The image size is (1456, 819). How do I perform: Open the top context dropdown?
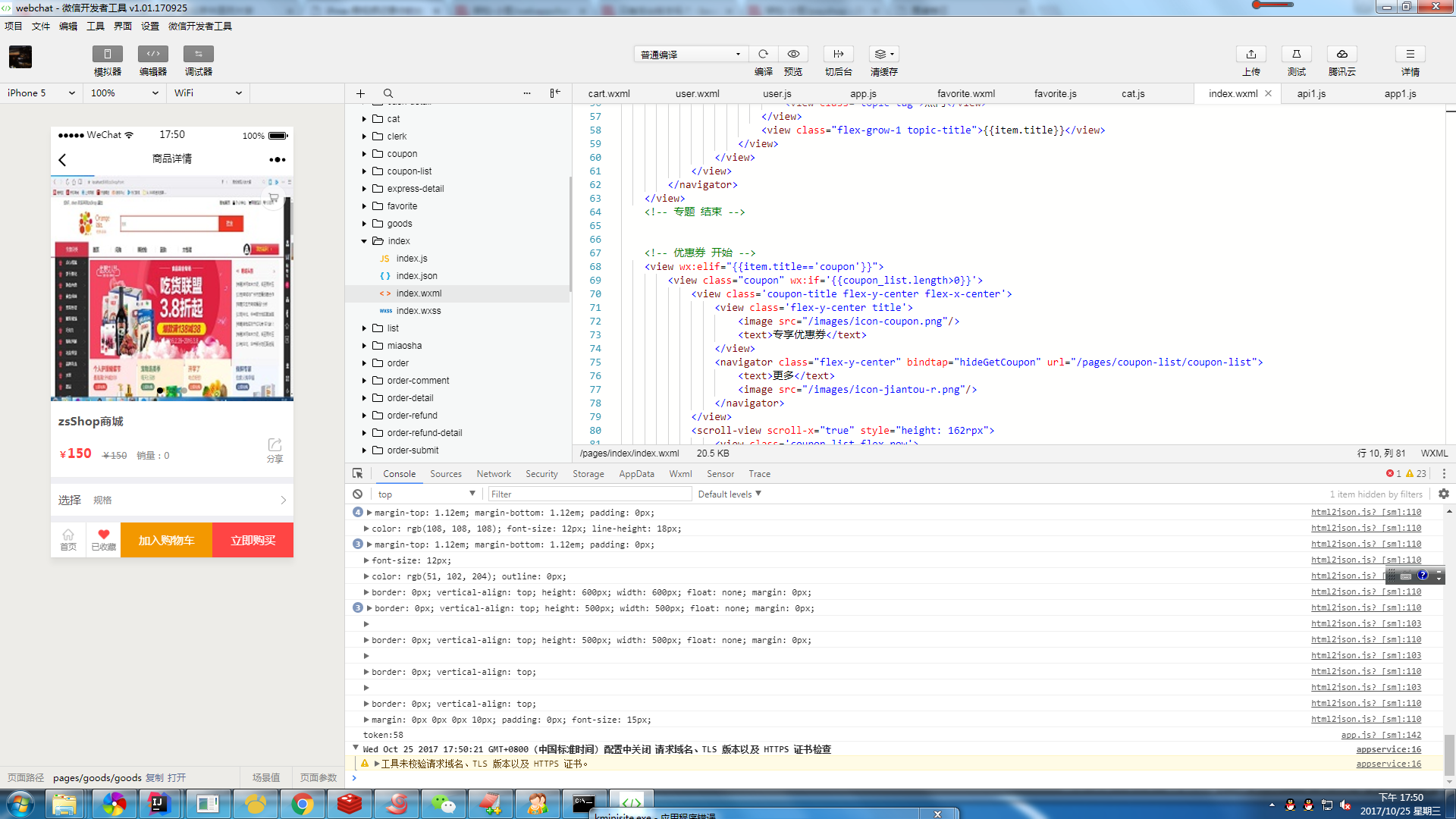pyautogui.click(x=427, y=494)
